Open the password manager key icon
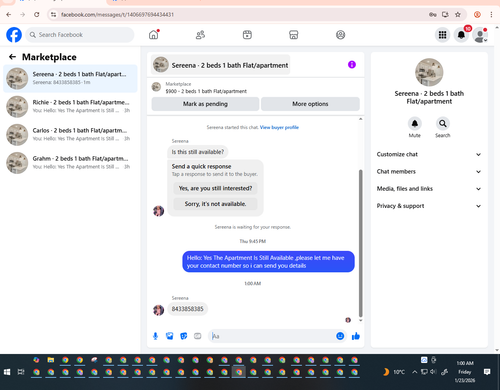 tap(433, 14)
